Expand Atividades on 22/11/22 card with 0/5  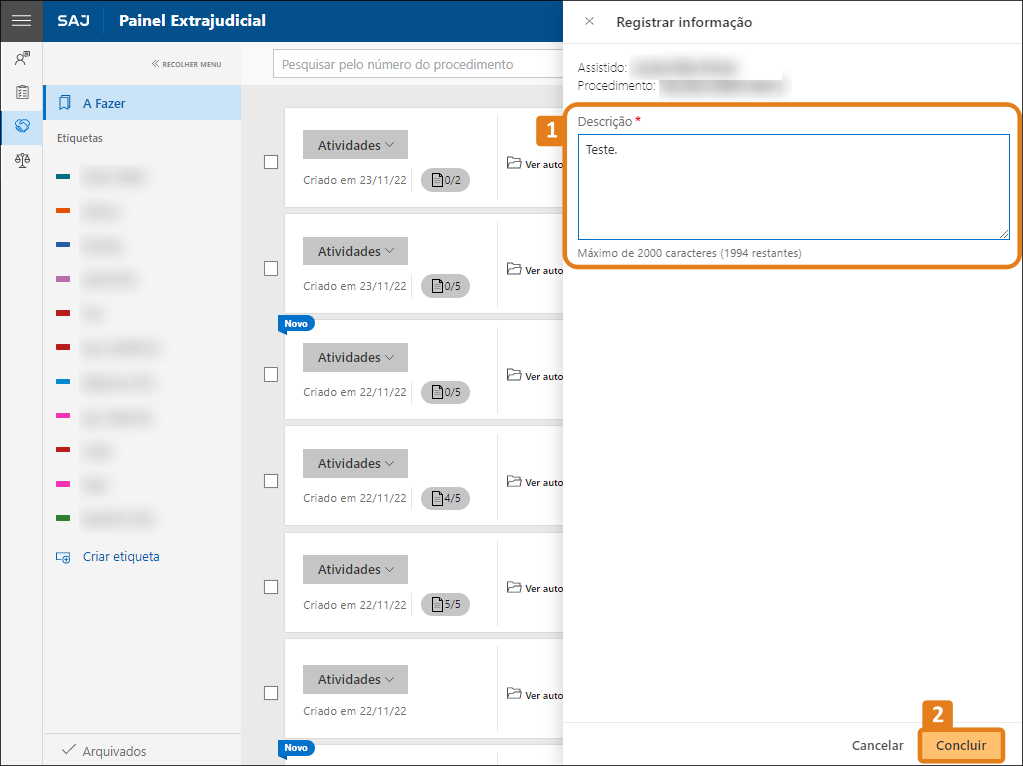click(x=355, y=358)
